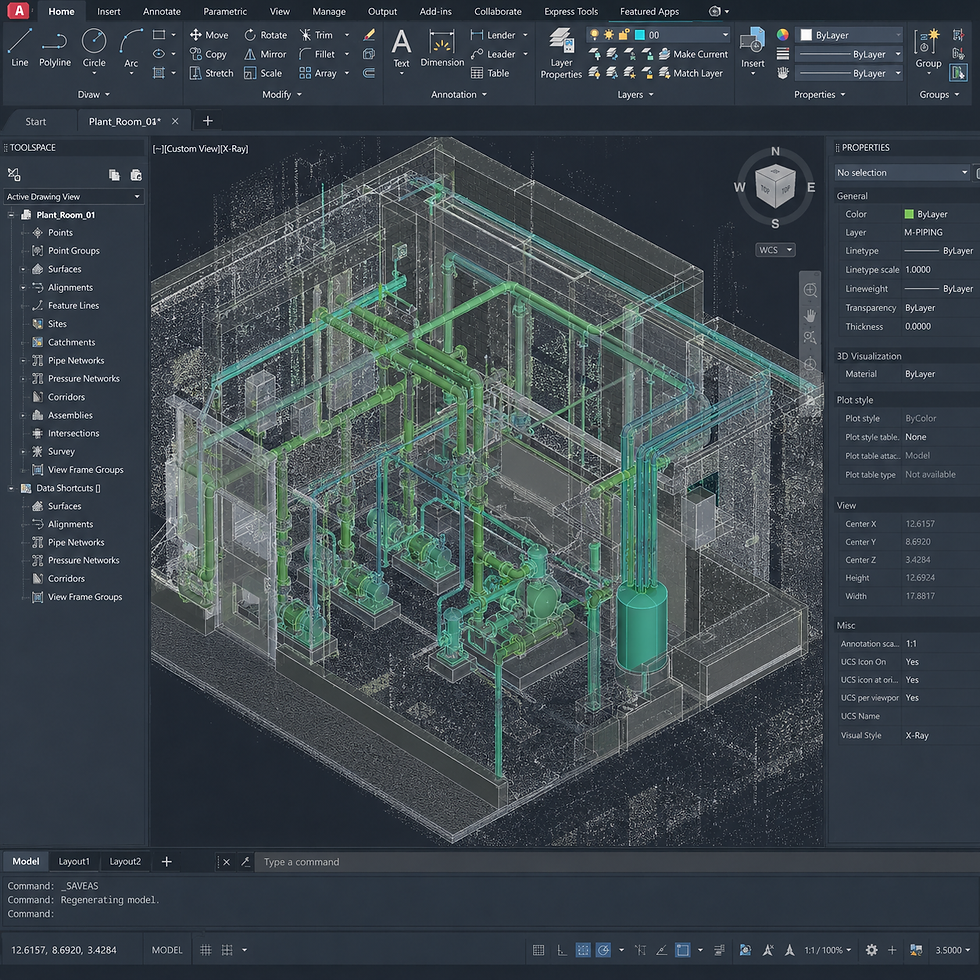
Task: Open the Layer Properties manager
Action: [561, 53]
